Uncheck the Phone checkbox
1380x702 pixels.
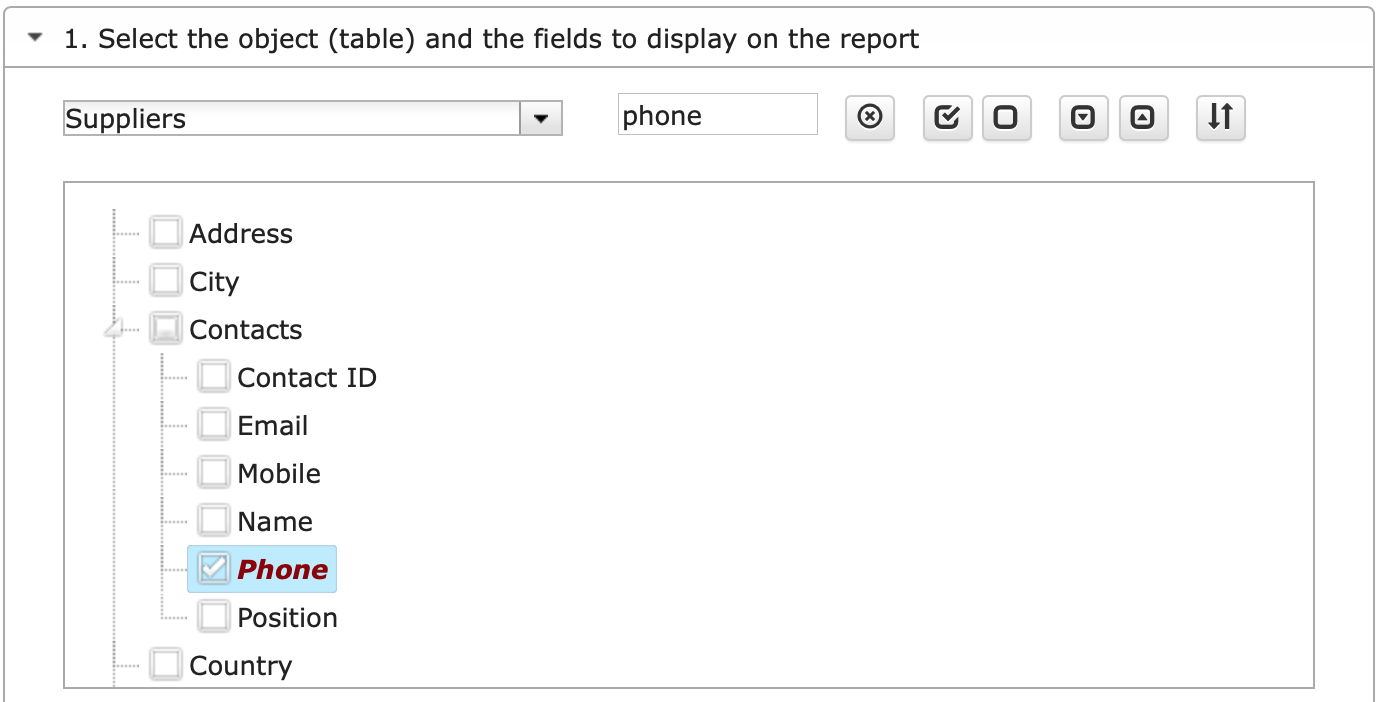213,569
